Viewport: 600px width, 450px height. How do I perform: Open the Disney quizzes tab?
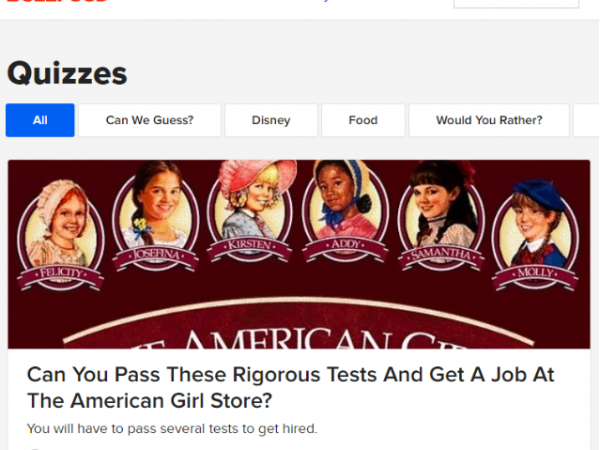(x=271, y=120)
